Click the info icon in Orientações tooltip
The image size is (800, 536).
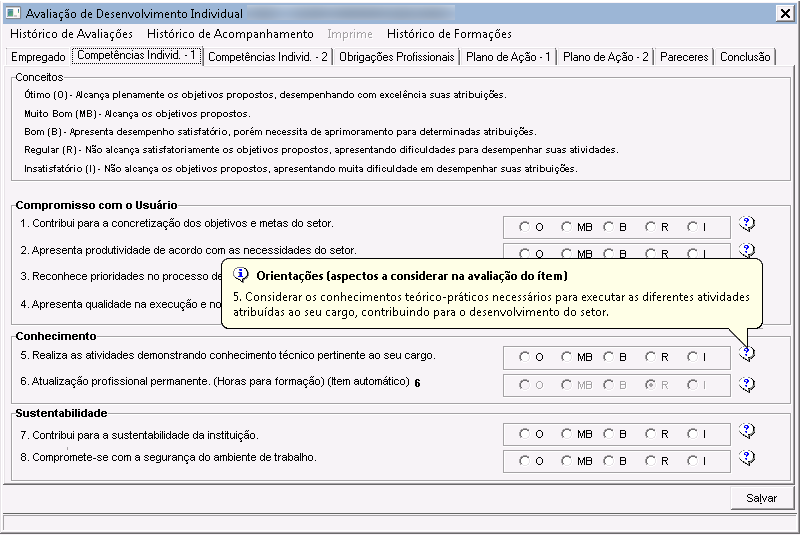[241, 275]
